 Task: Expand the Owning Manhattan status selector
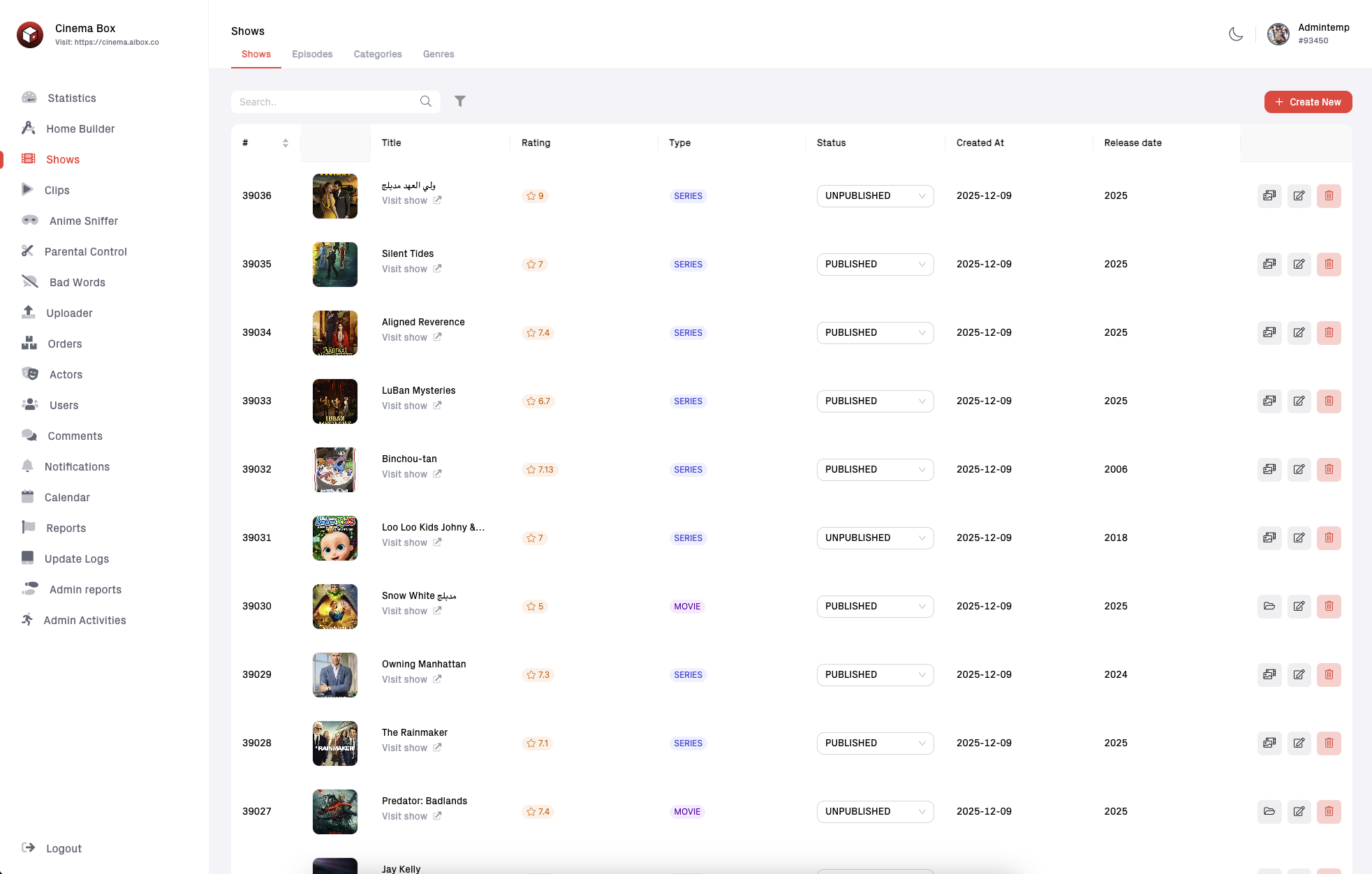[x=875, y=674]
